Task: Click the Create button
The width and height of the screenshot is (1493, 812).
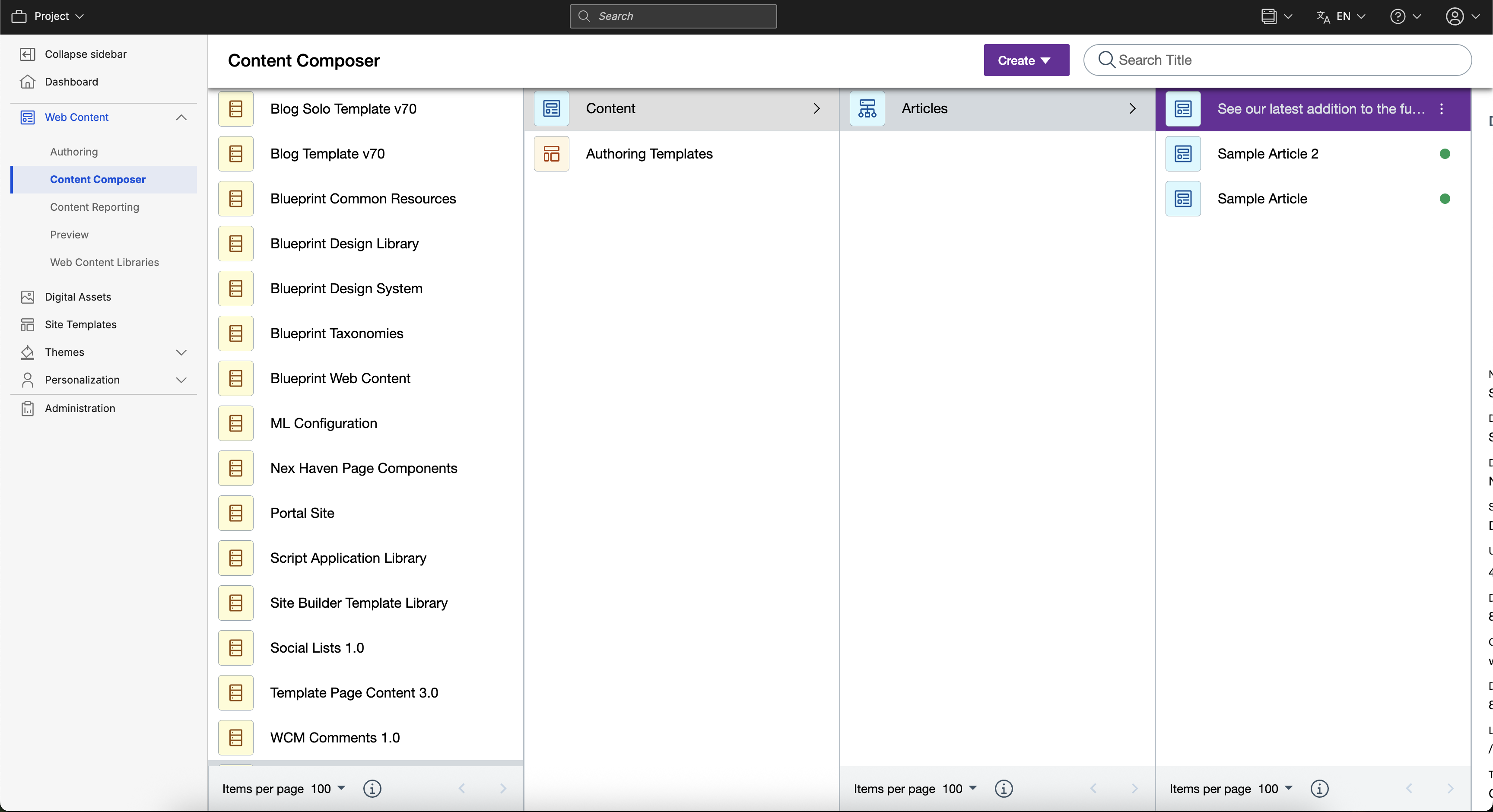Action: (1026, 60)
